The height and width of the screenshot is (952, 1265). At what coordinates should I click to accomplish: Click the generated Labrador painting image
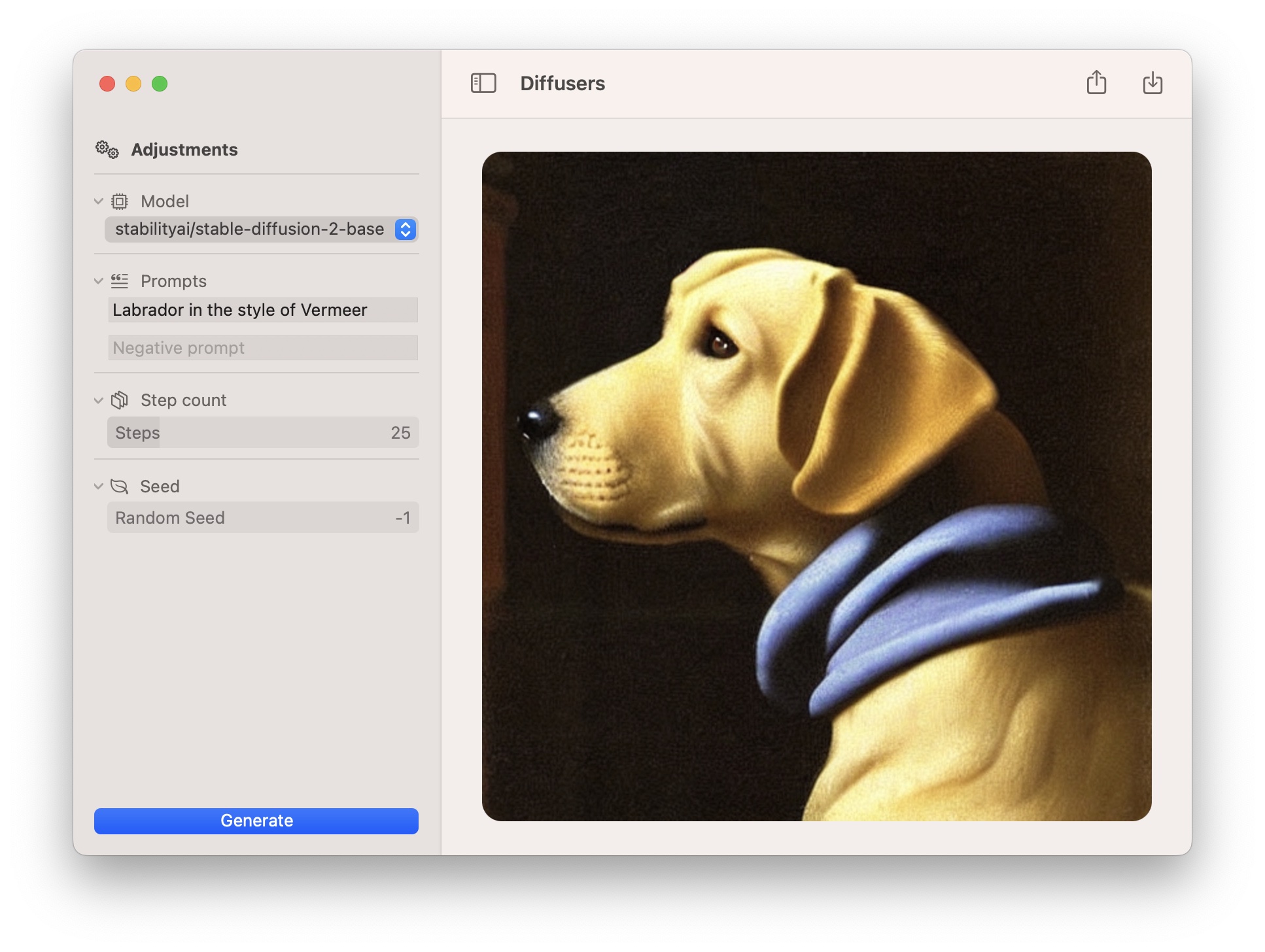[816, 486]
